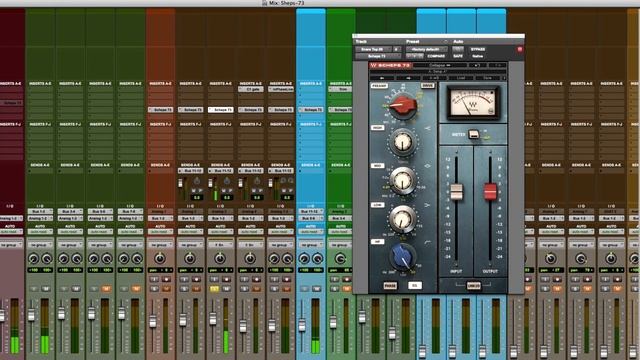640x360 pixels.
Task: Open 'auto read' mode on blue track
Action: 311,232
